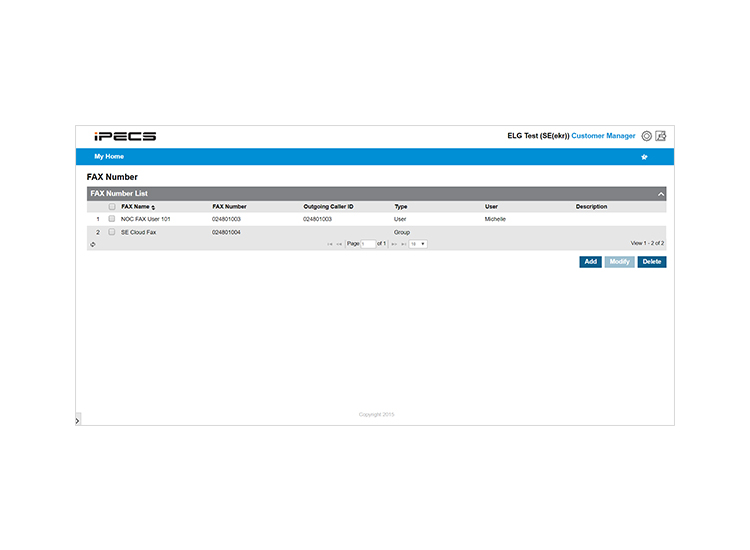Open the settings gear icon in header
The height and width of the screenshot is (550, 750).
[646, 136]
